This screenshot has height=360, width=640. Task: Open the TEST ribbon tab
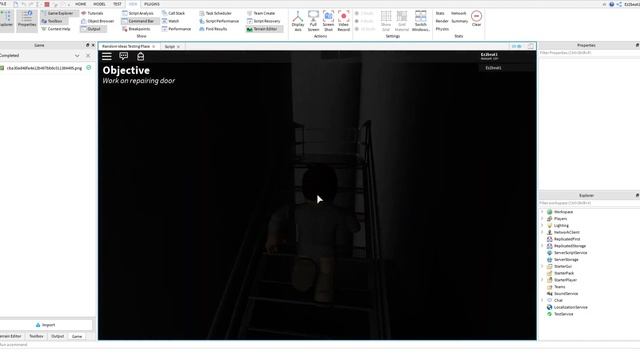pos(117,4)
